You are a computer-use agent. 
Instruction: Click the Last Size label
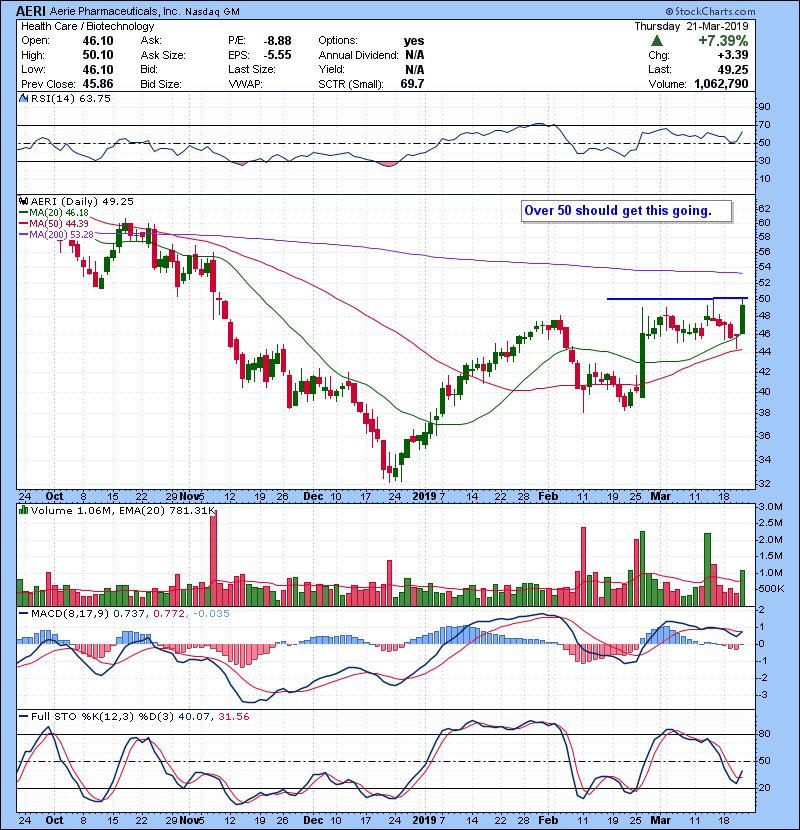(252, 69)
